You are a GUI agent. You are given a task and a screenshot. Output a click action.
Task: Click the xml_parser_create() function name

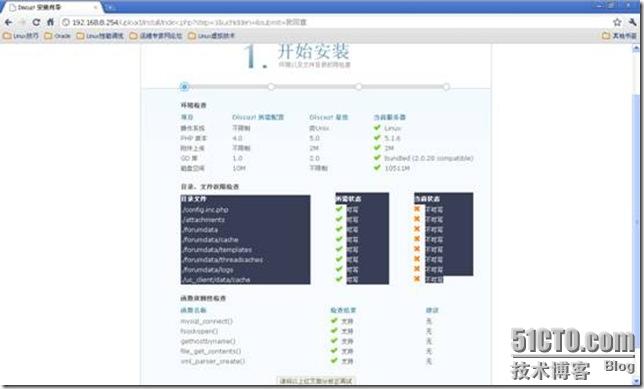coord(212,361)
